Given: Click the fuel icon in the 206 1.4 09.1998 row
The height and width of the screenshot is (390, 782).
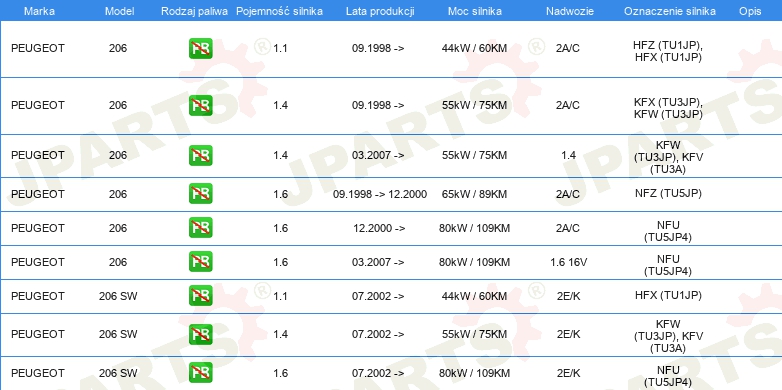Looking at the screenshot, I should [x=200, y=105].
